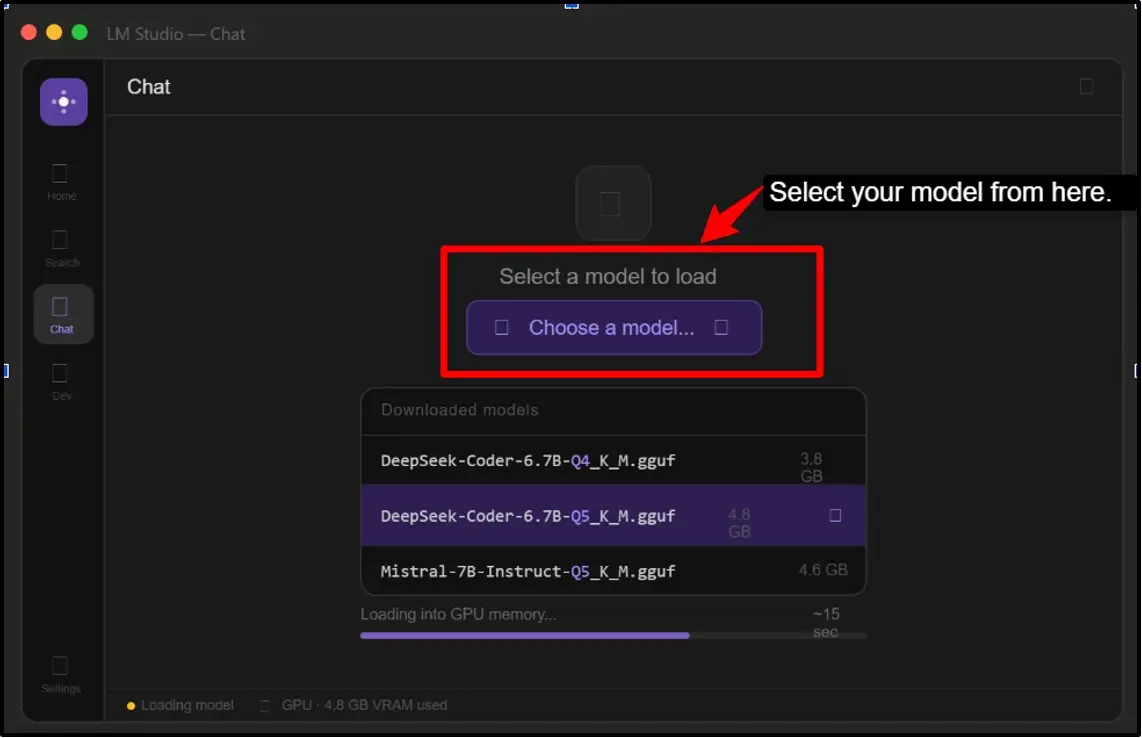This screenshot has width=1142, height=738.
Task: Open the Home sidebar tab
Action: [61, 181]
